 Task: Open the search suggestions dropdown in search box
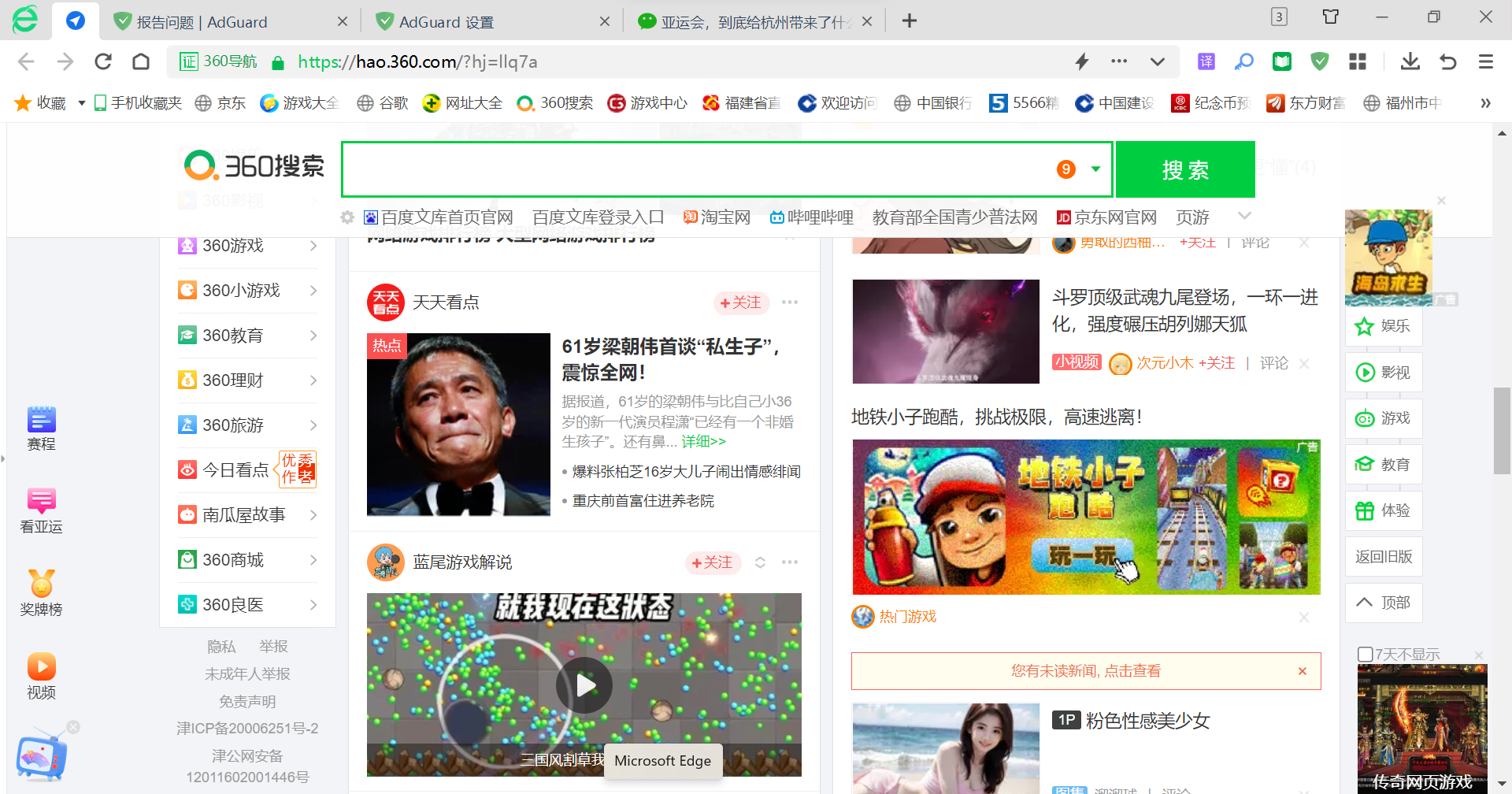[1094, 169]
